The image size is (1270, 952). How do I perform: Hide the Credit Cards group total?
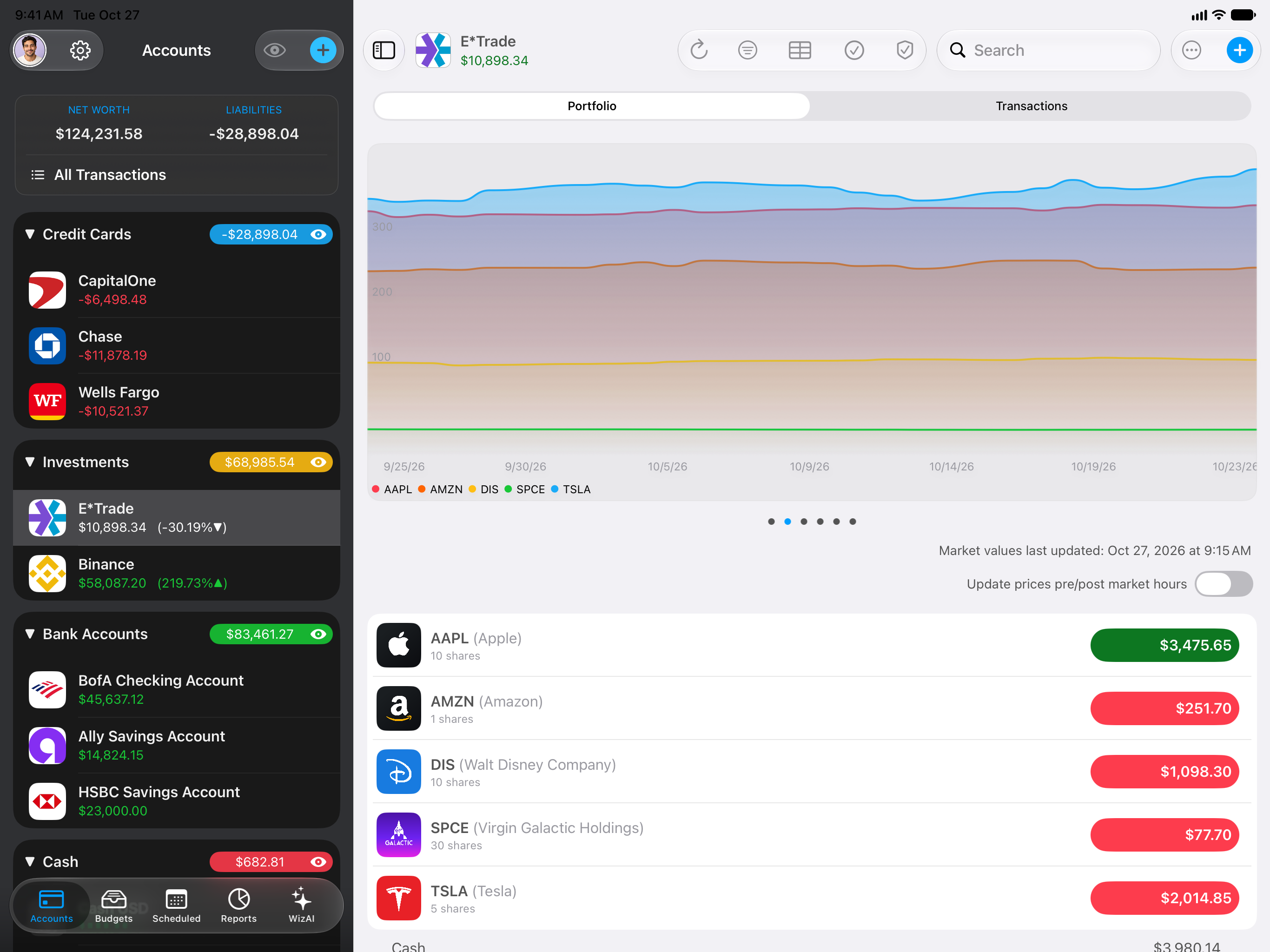[x=318, y=234]
